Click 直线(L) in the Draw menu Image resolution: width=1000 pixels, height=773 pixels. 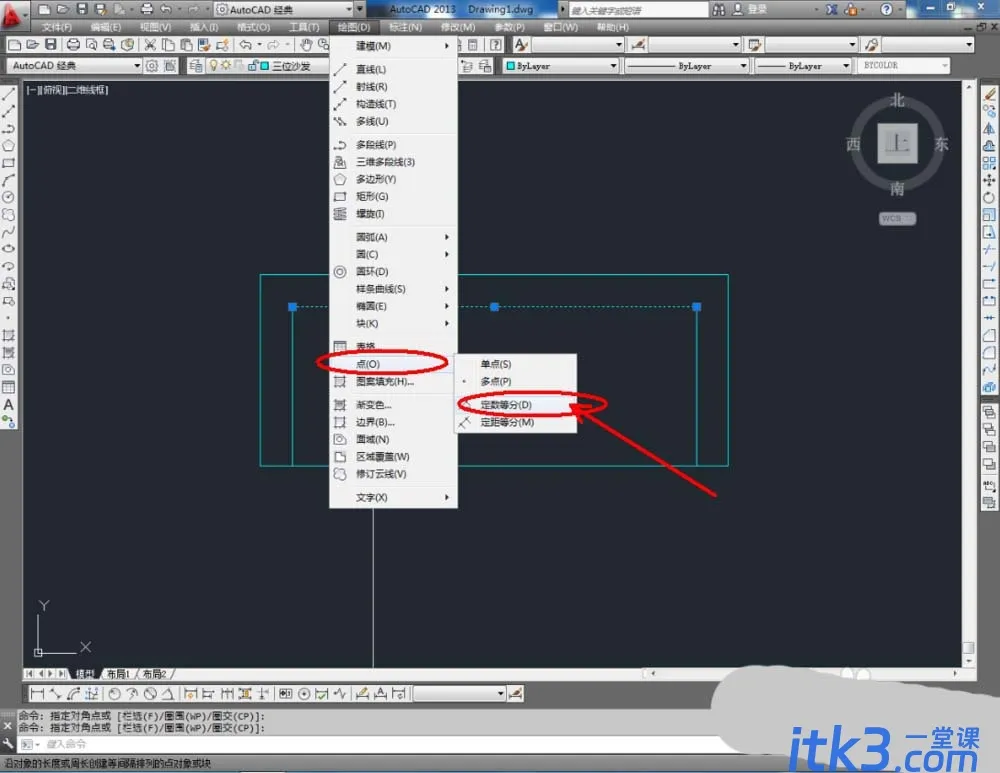(393, 70)
